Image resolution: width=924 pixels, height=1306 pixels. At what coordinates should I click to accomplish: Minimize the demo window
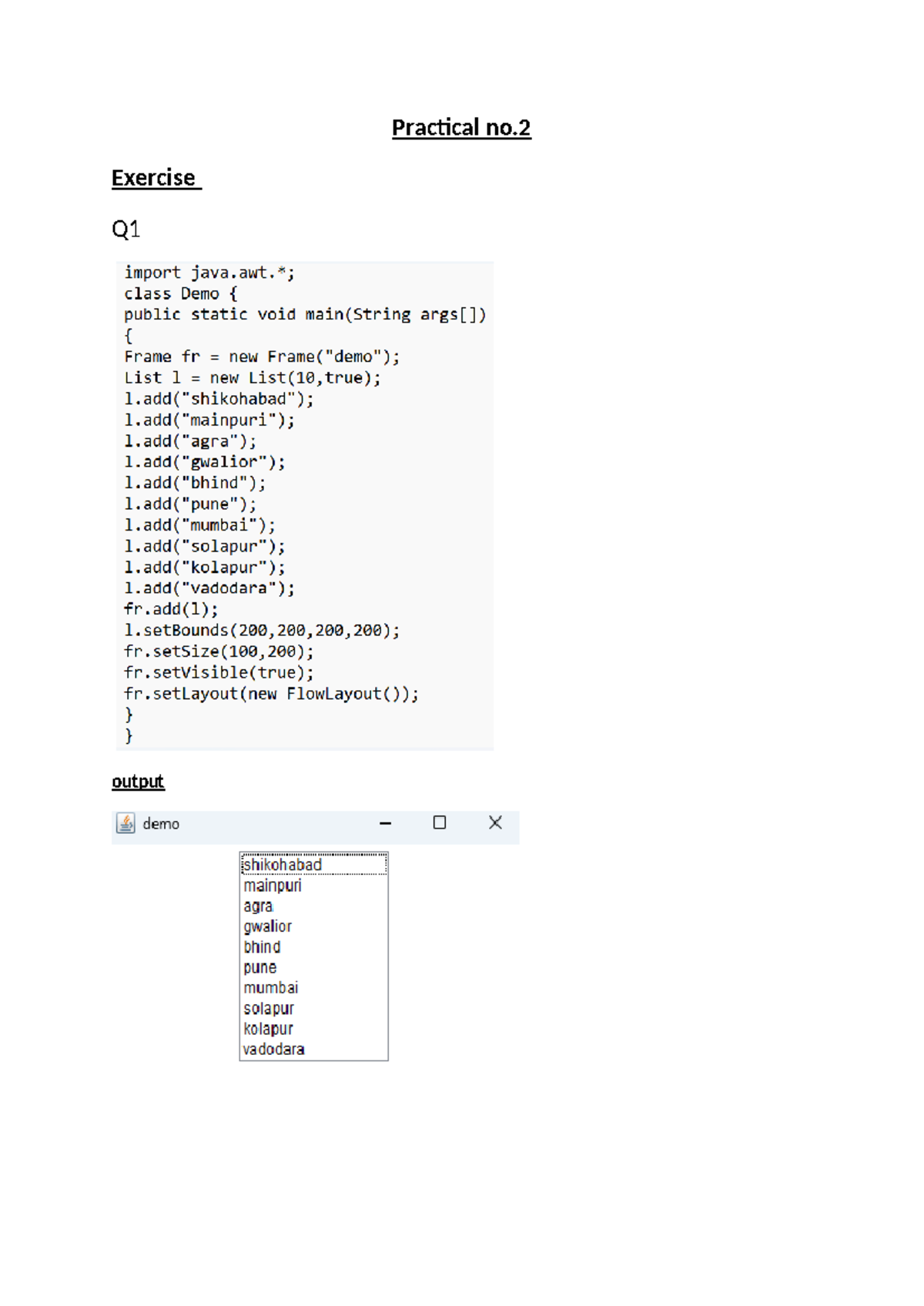pos(385,823)
